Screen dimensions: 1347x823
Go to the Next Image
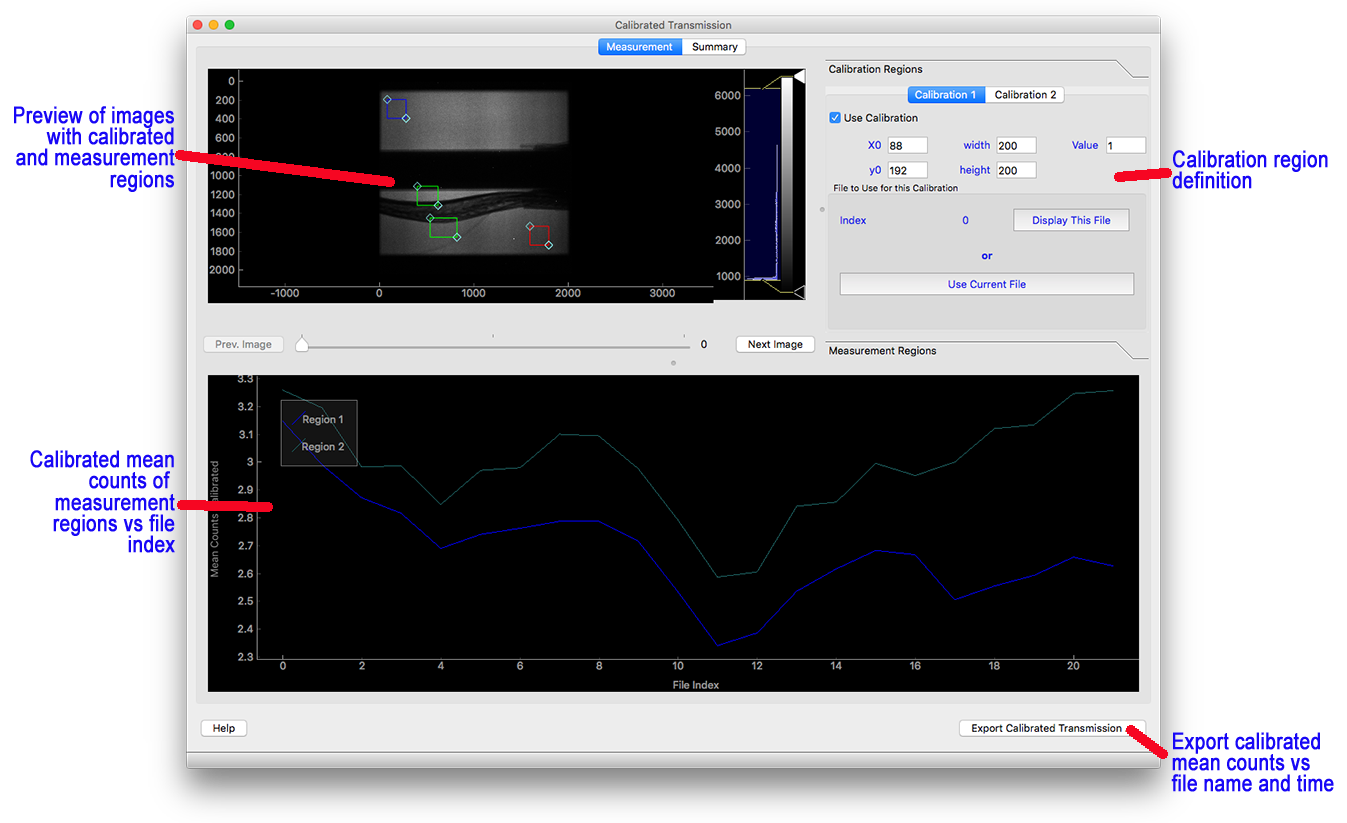(x=775, y=344)
